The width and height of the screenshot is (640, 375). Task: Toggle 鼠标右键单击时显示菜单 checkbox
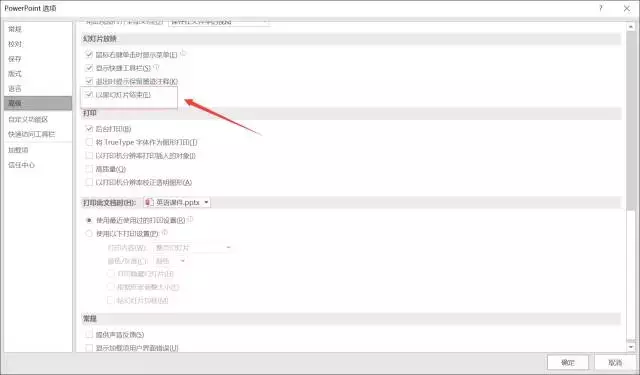89,54
